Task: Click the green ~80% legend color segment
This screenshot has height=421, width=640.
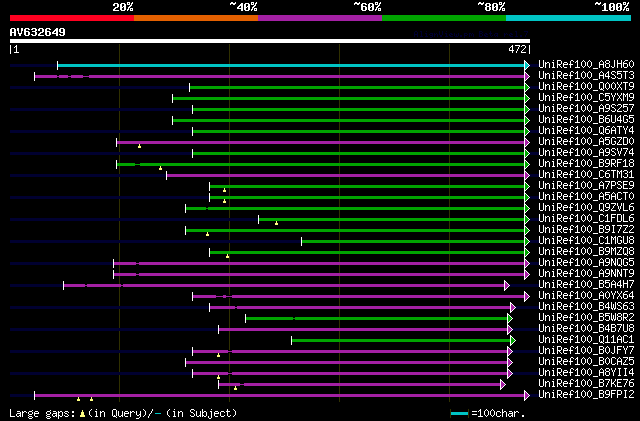Action: click(444, 18)
